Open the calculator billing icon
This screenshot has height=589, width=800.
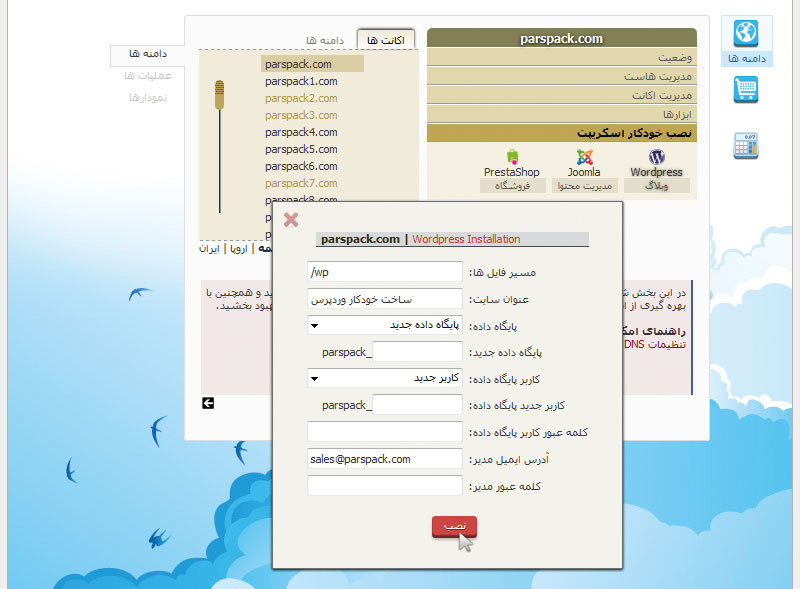pyautogui.click(x=746, y=145)
